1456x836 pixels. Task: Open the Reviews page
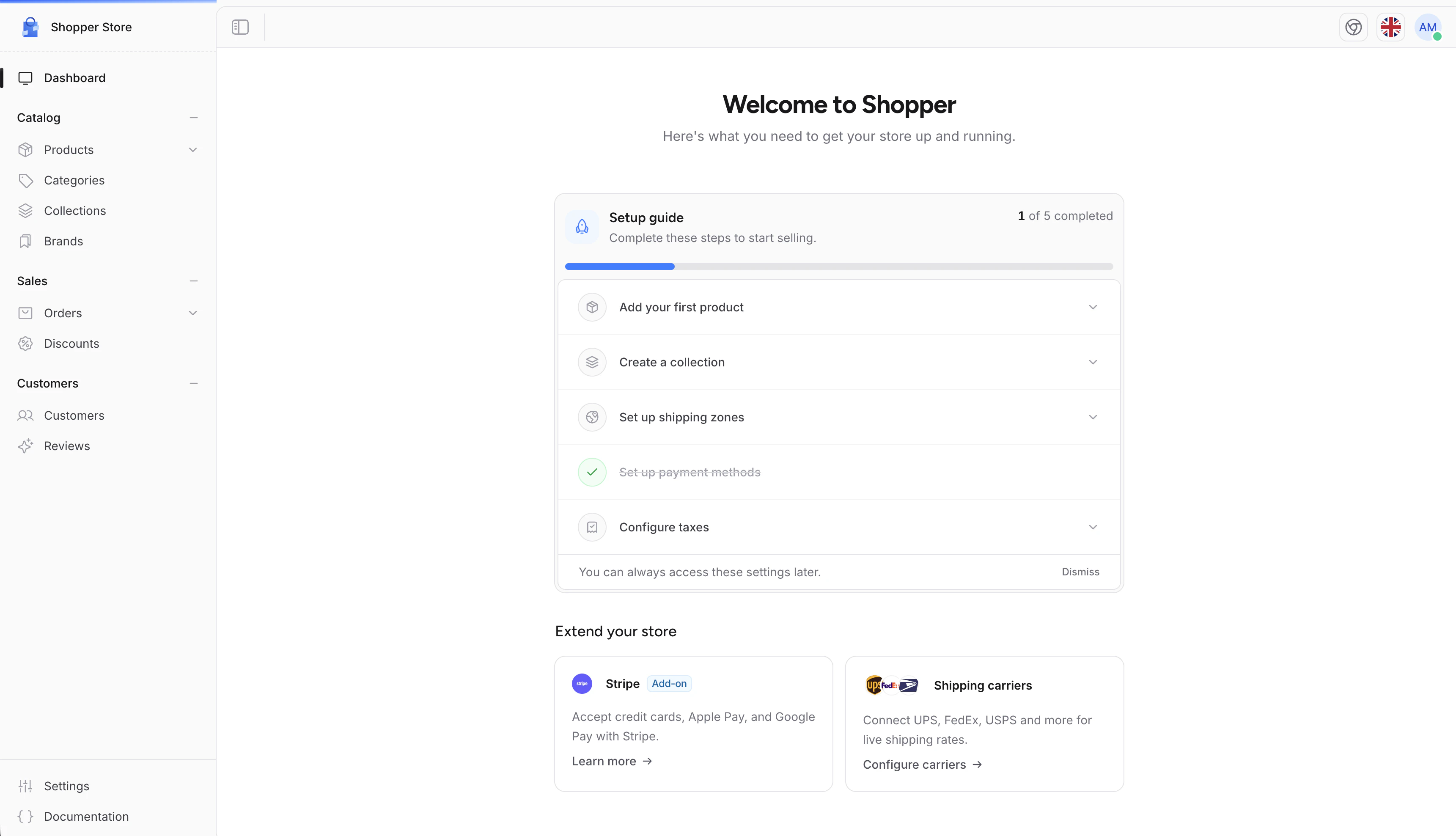[67, 445]
